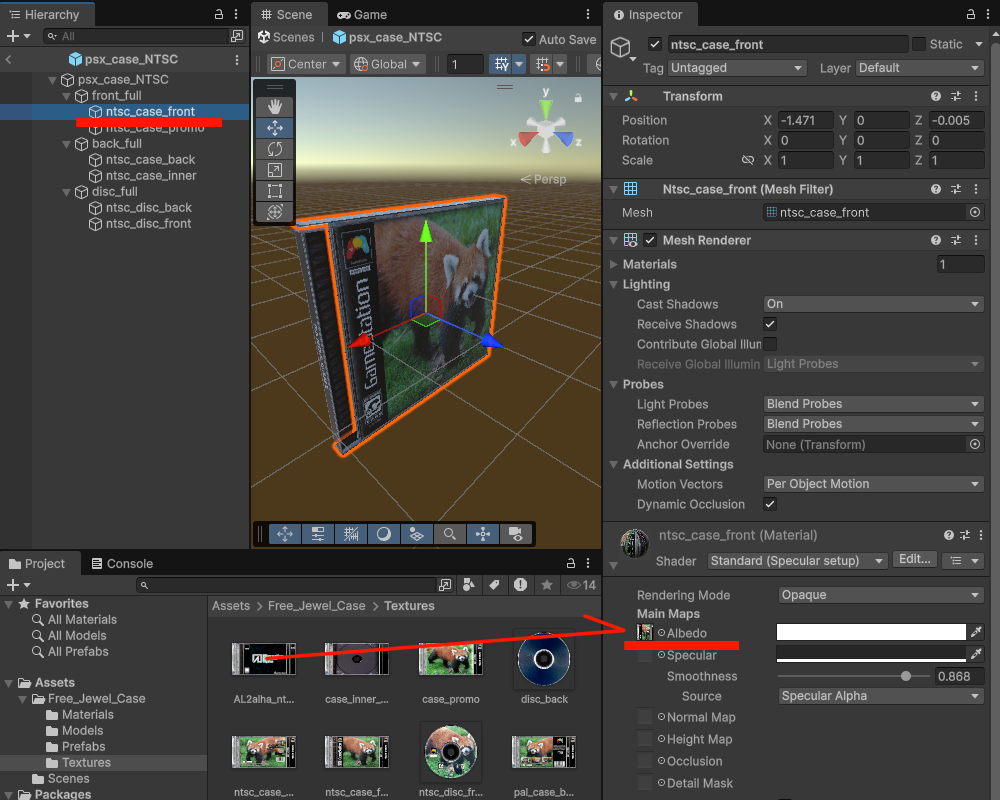Select the Hand view tool
This screenshot has height=800, width=1000.
coord(275,107)
